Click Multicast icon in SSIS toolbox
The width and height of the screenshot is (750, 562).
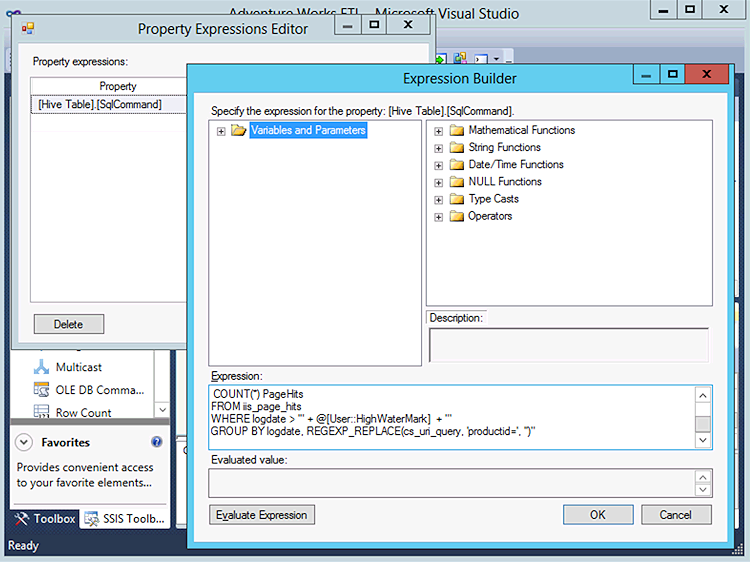(x=42, y=367)
